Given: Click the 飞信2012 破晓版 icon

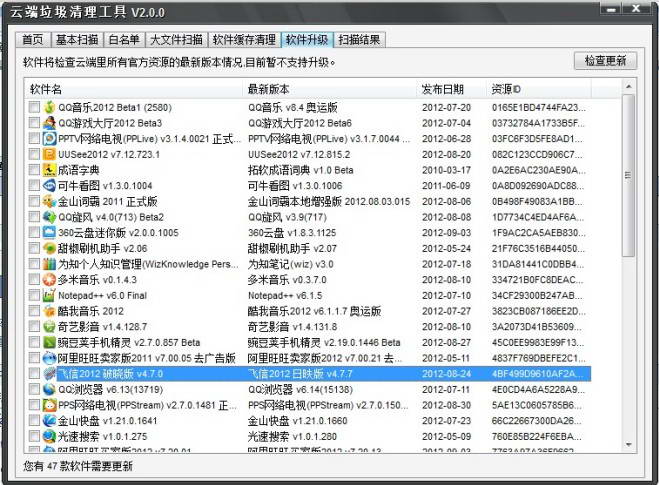Looking at the screenshot, I should (49, 374).
